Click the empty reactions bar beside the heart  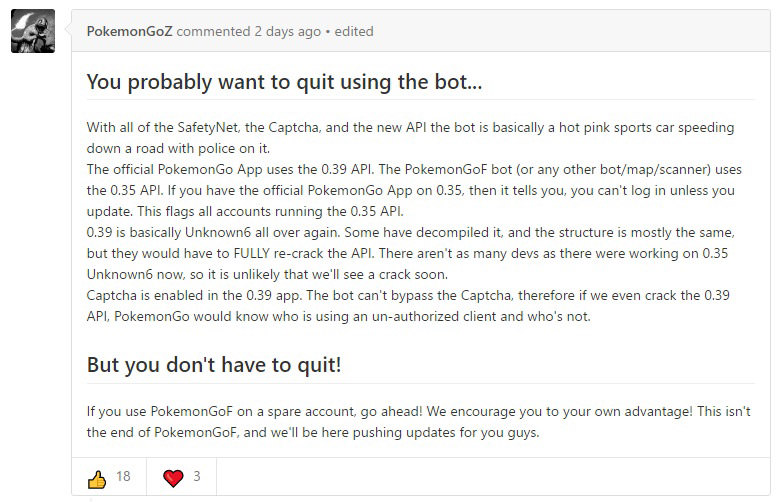click(x=493, y=476)
